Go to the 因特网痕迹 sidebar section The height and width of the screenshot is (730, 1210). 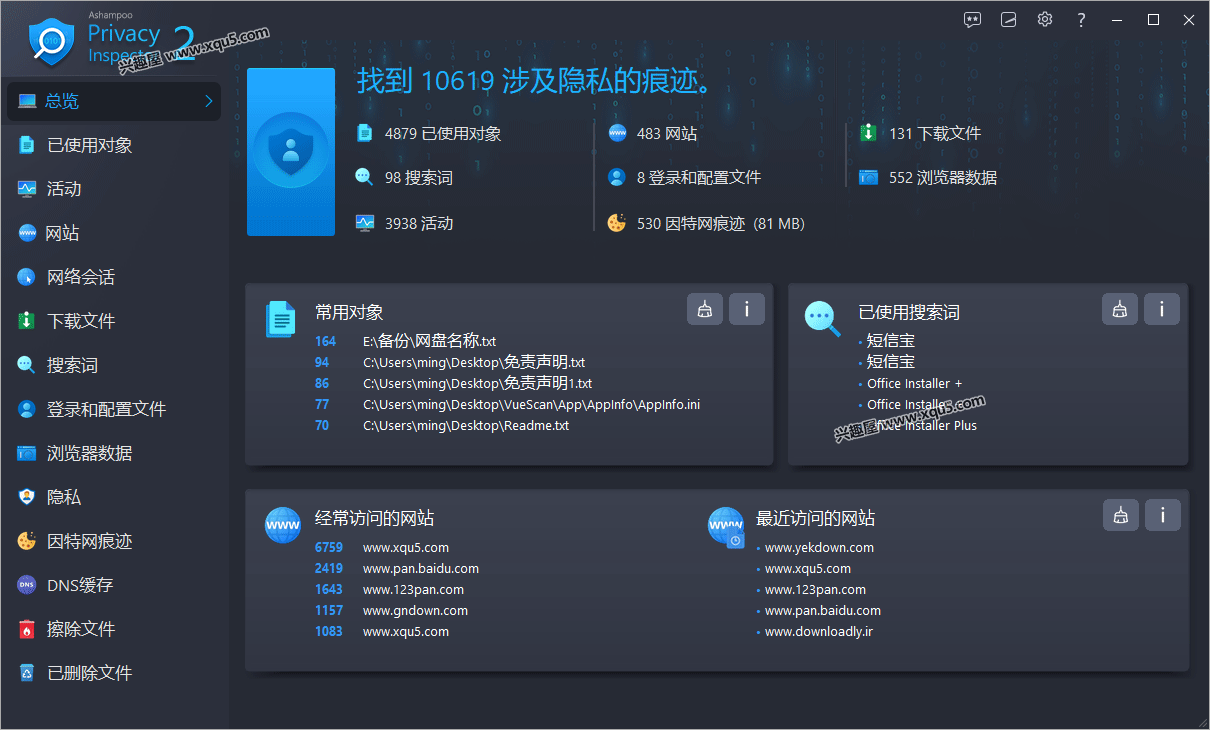[89, 541]
